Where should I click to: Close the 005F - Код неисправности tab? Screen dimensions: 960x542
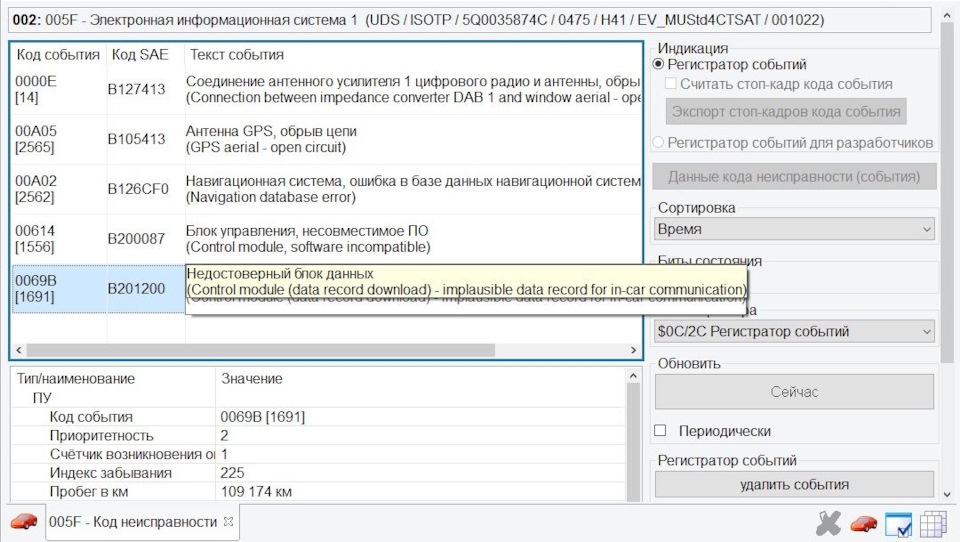[228, 521]
